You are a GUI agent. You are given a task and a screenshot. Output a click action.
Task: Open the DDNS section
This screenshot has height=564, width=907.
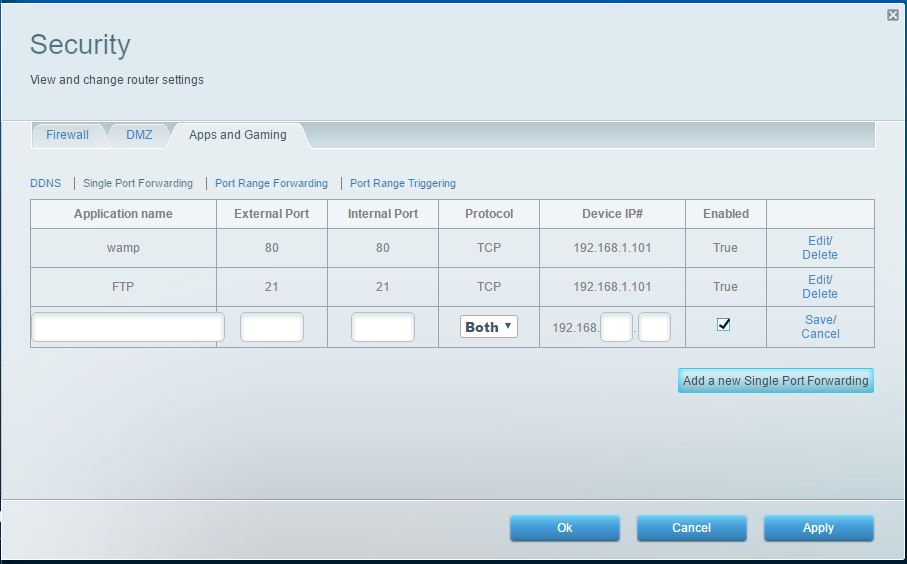click(46, 183)
